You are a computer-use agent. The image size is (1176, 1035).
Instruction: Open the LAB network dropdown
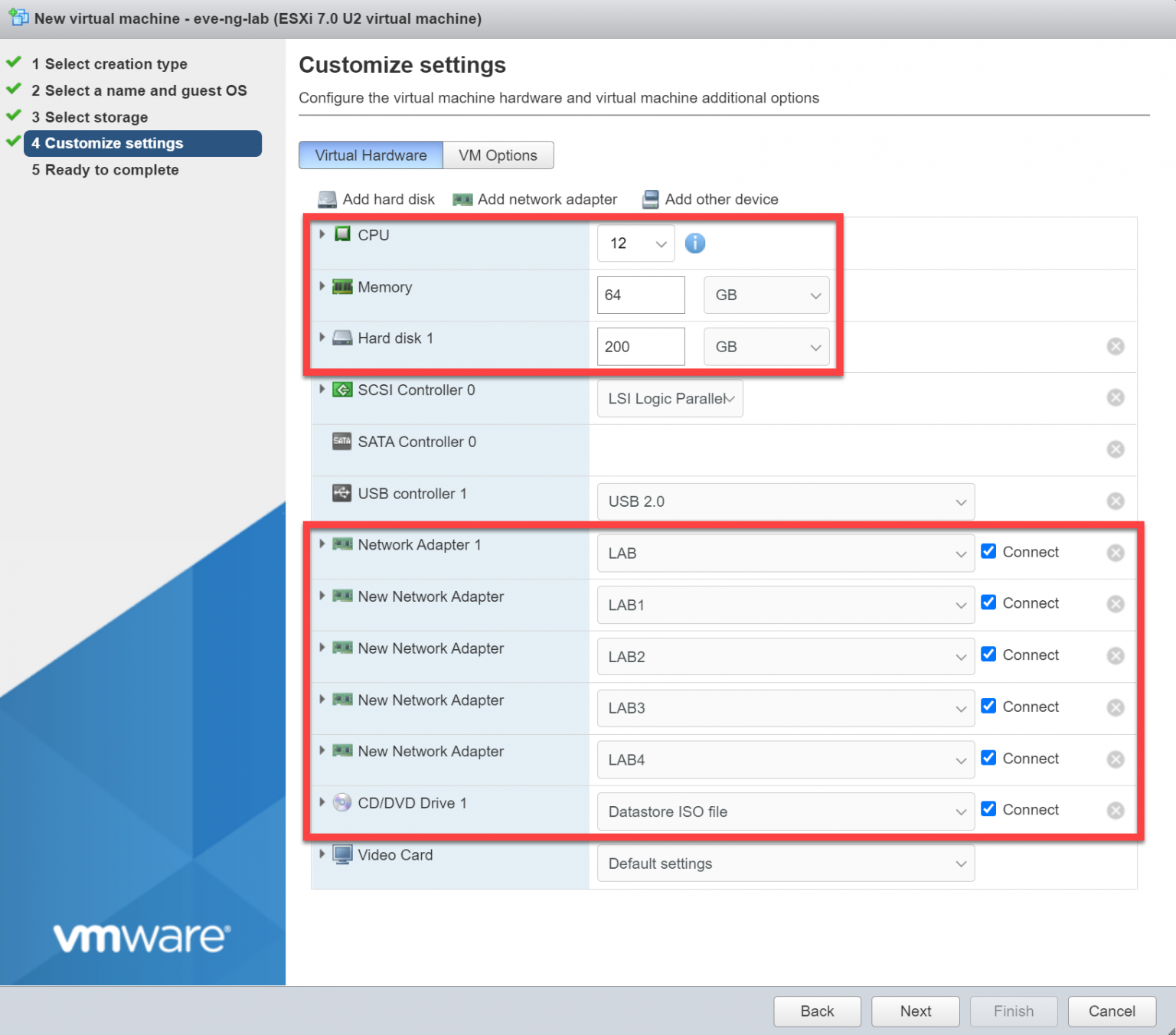(x=786, y=553)
